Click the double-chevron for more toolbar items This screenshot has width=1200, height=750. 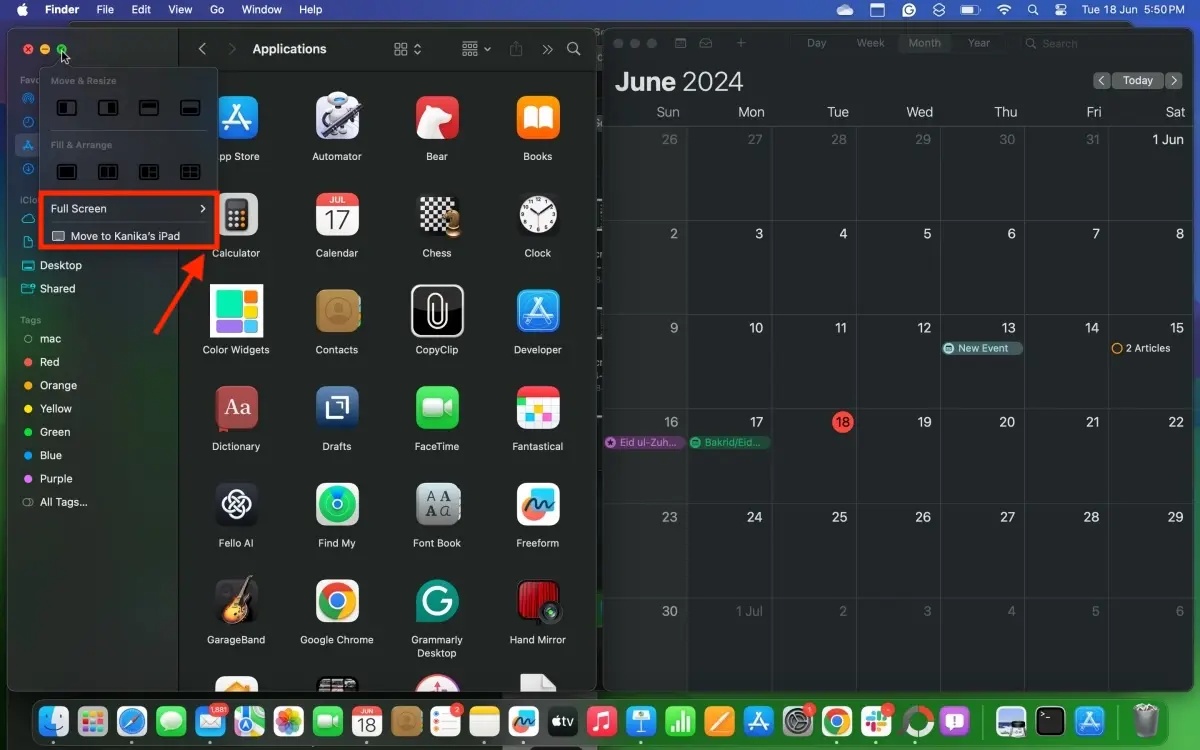pos(546,48)
